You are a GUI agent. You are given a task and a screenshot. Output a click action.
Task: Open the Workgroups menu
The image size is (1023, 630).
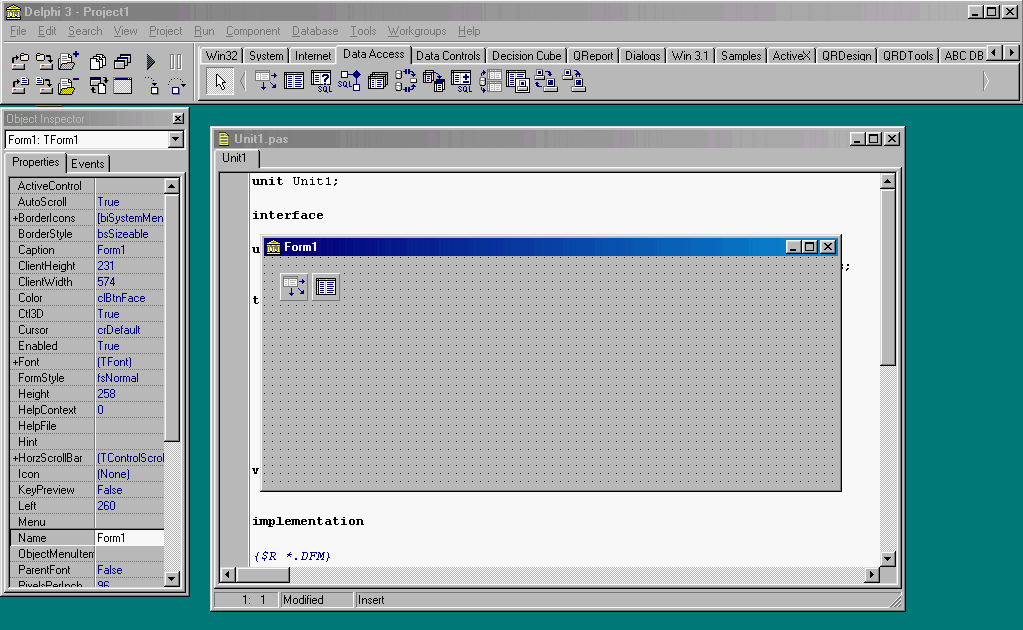click(417, 31)
